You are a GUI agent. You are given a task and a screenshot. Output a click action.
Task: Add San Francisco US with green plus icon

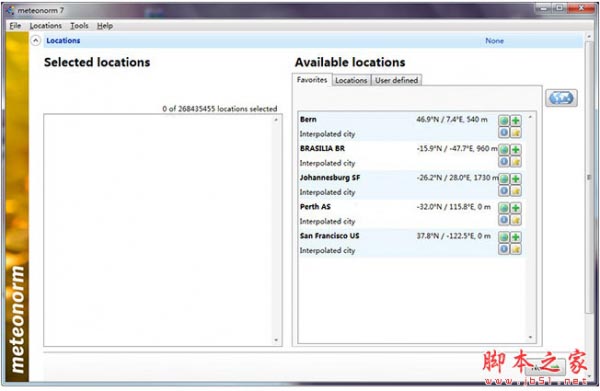pos(516,237)
